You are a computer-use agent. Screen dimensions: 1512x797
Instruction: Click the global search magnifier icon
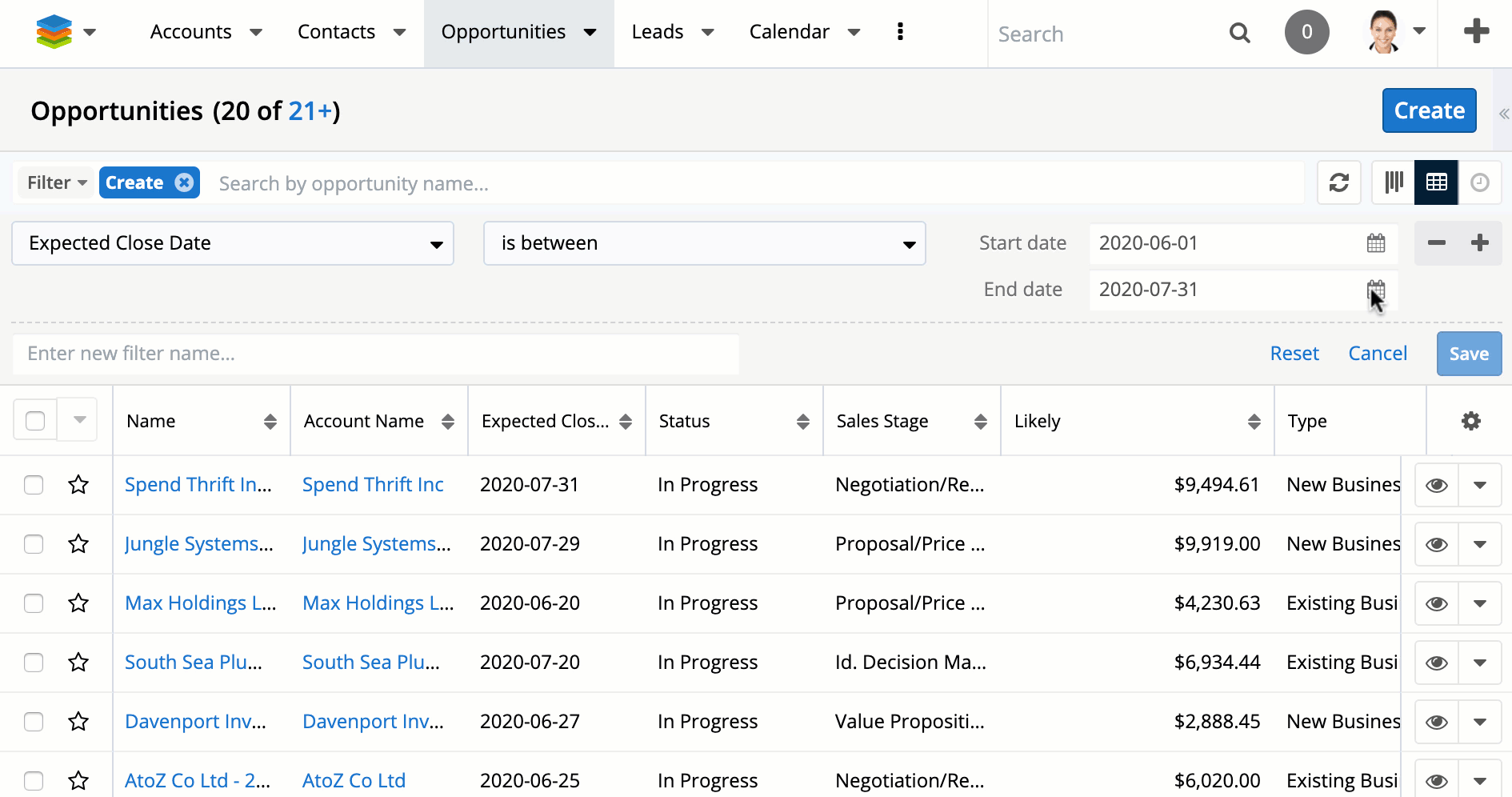tap(1239, 34)
